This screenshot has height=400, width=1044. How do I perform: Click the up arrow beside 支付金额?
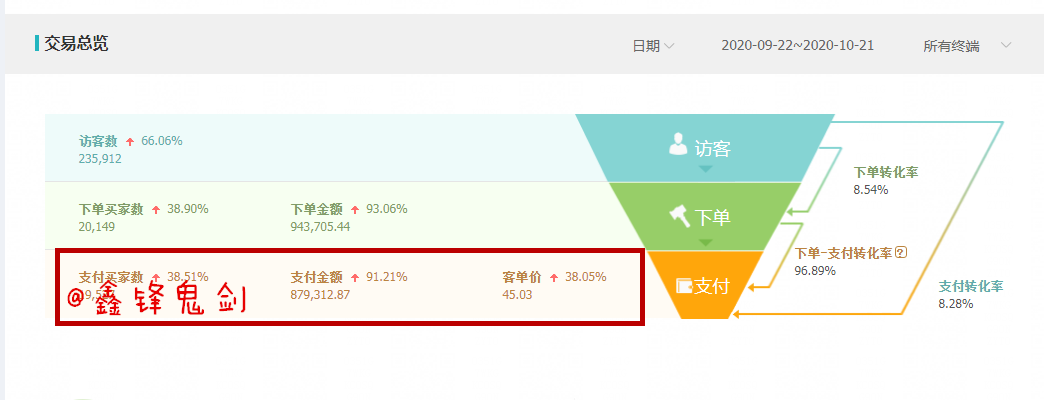(355, 278)
